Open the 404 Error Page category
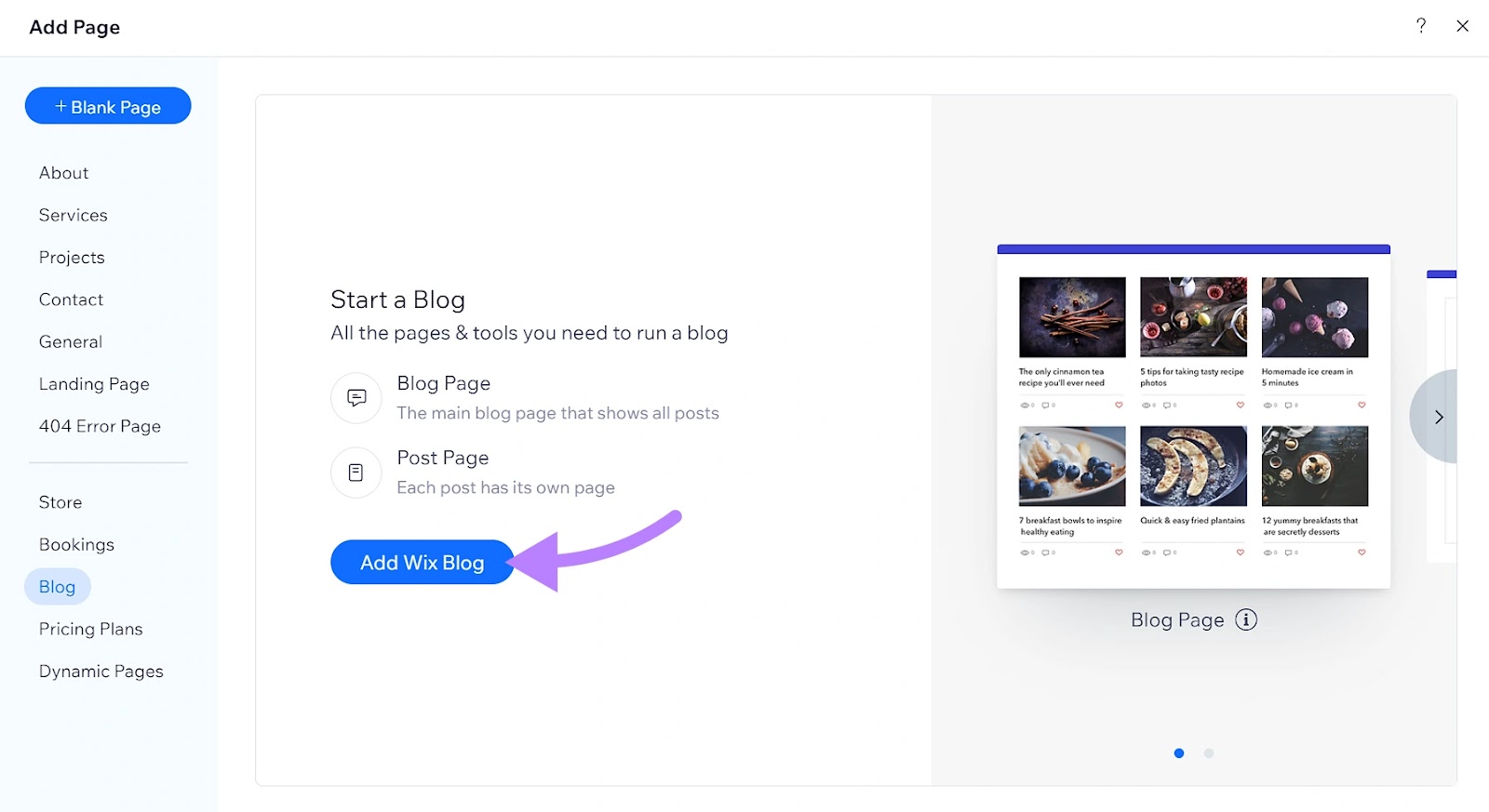The image size is (1489, 812). [100, 426]
